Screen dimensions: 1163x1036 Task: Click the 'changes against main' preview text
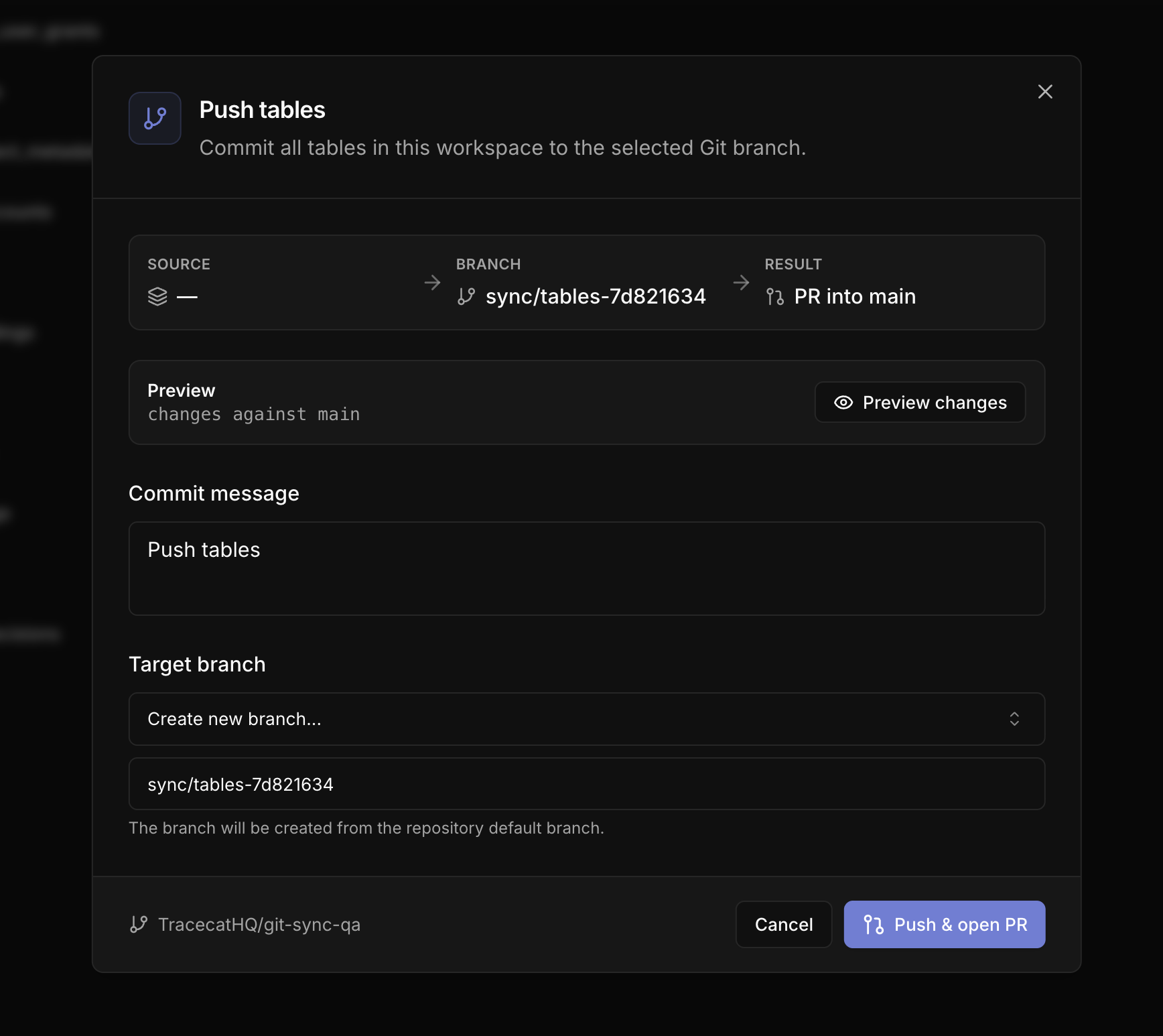point(254,415)
